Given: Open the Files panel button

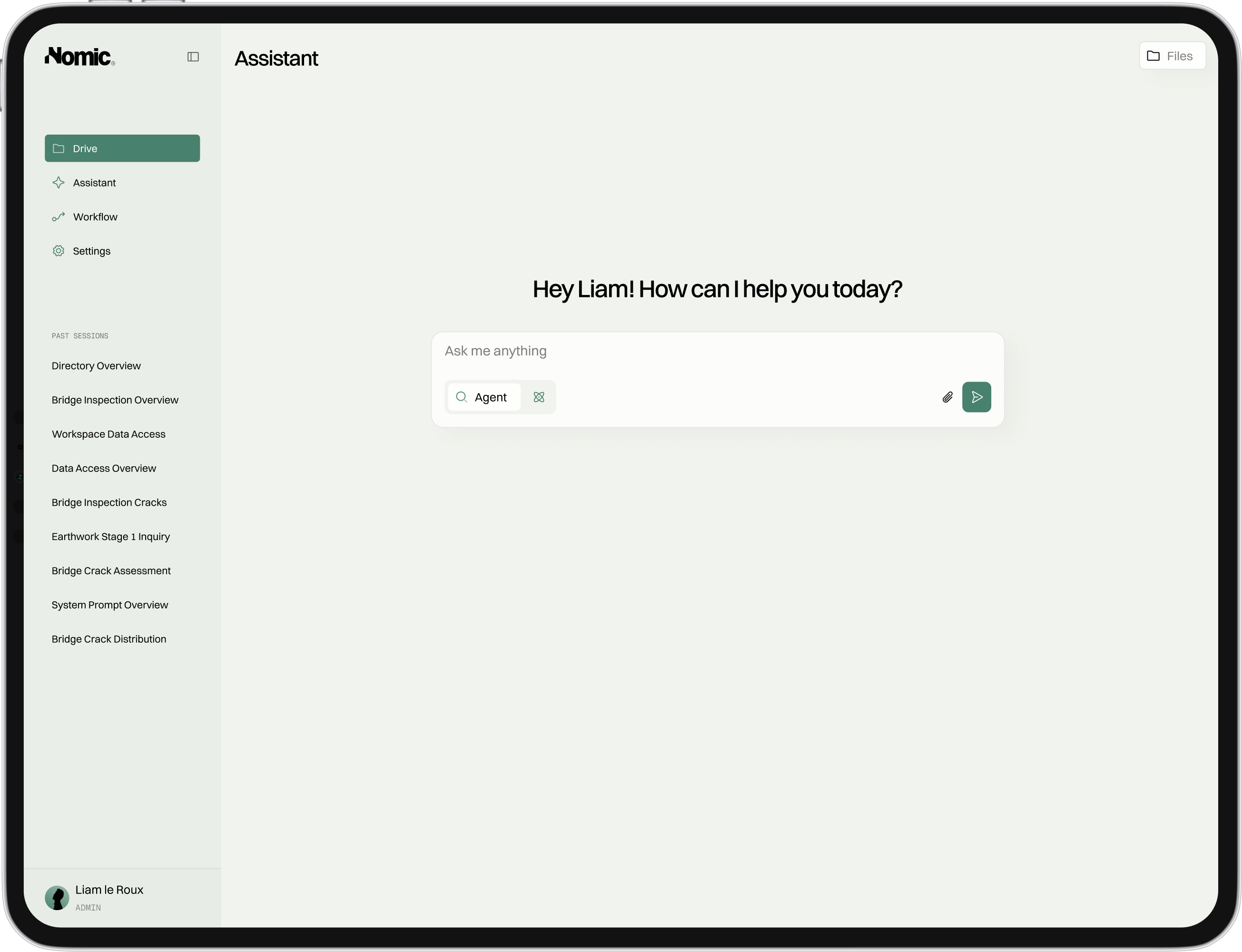Looking at the screenshot, I should [1172, 56].
